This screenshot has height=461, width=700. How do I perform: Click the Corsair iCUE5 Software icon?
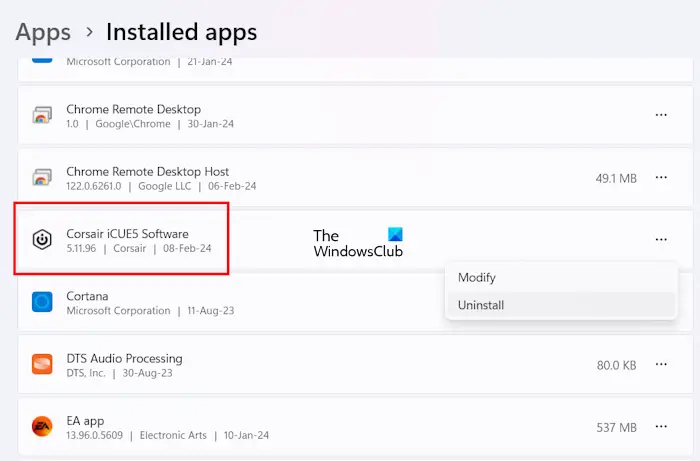click(42, 240)
